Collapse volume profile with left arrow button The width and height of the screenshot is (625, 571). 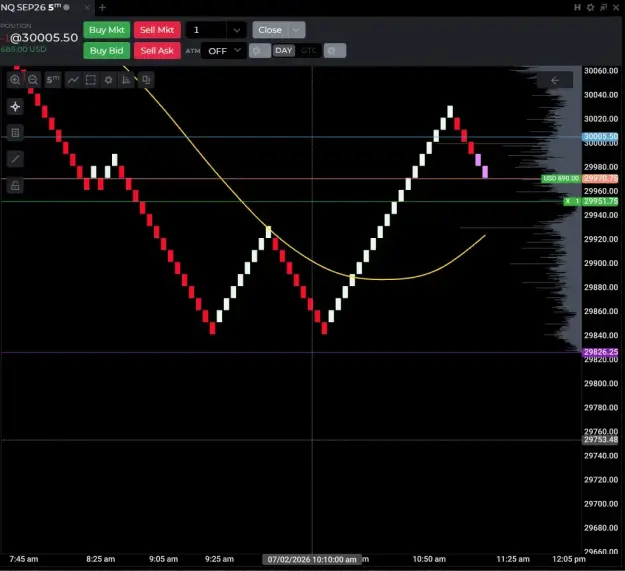tap(555, 80)
